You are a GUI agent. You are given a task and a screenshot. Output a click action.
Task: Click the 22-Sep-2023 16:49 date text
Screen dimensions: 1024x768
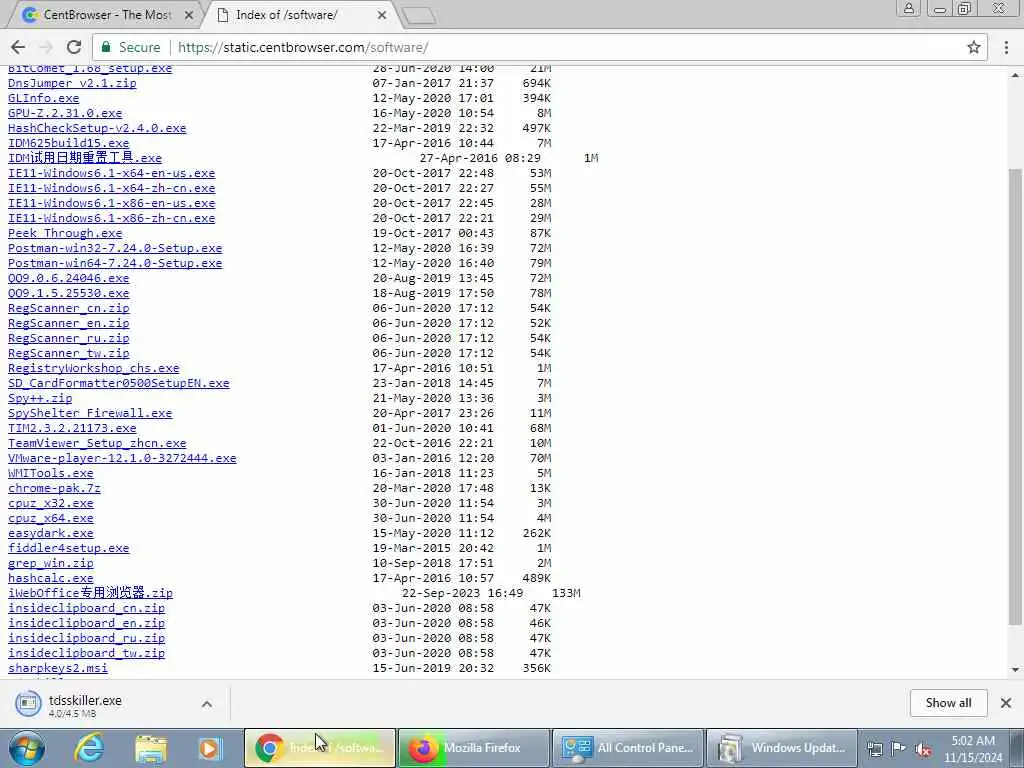coord(462,594)
